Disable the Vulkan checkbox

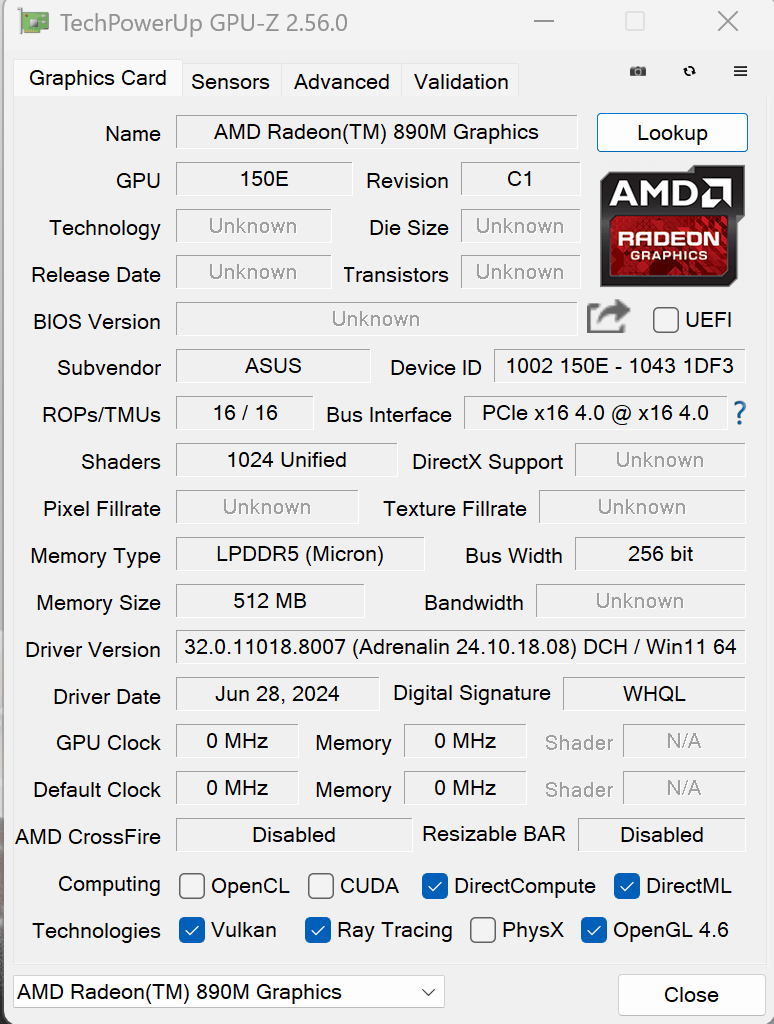coord(191,931)
